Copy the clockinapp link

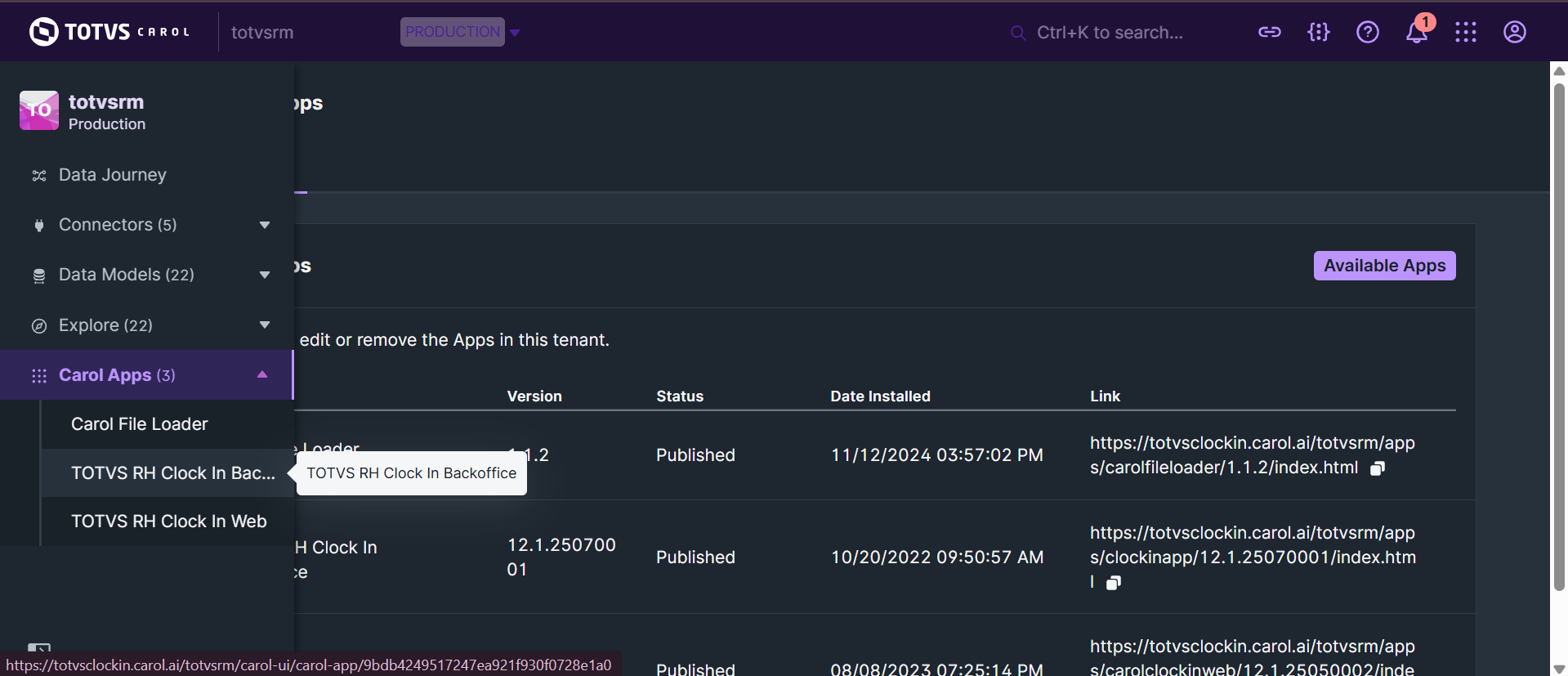1113,583
